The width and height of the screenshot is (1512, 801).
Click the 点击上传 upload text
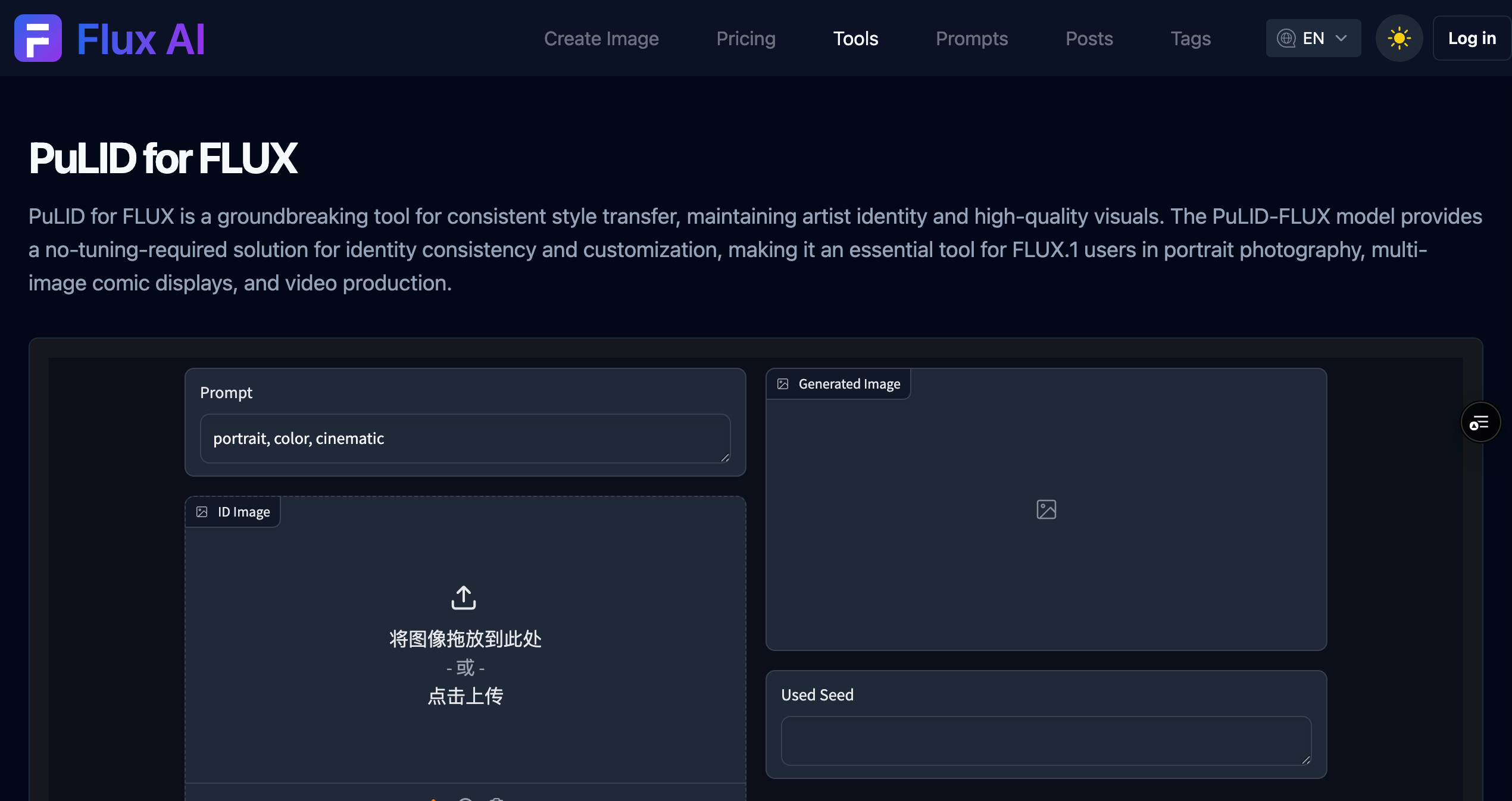point(466,696)
